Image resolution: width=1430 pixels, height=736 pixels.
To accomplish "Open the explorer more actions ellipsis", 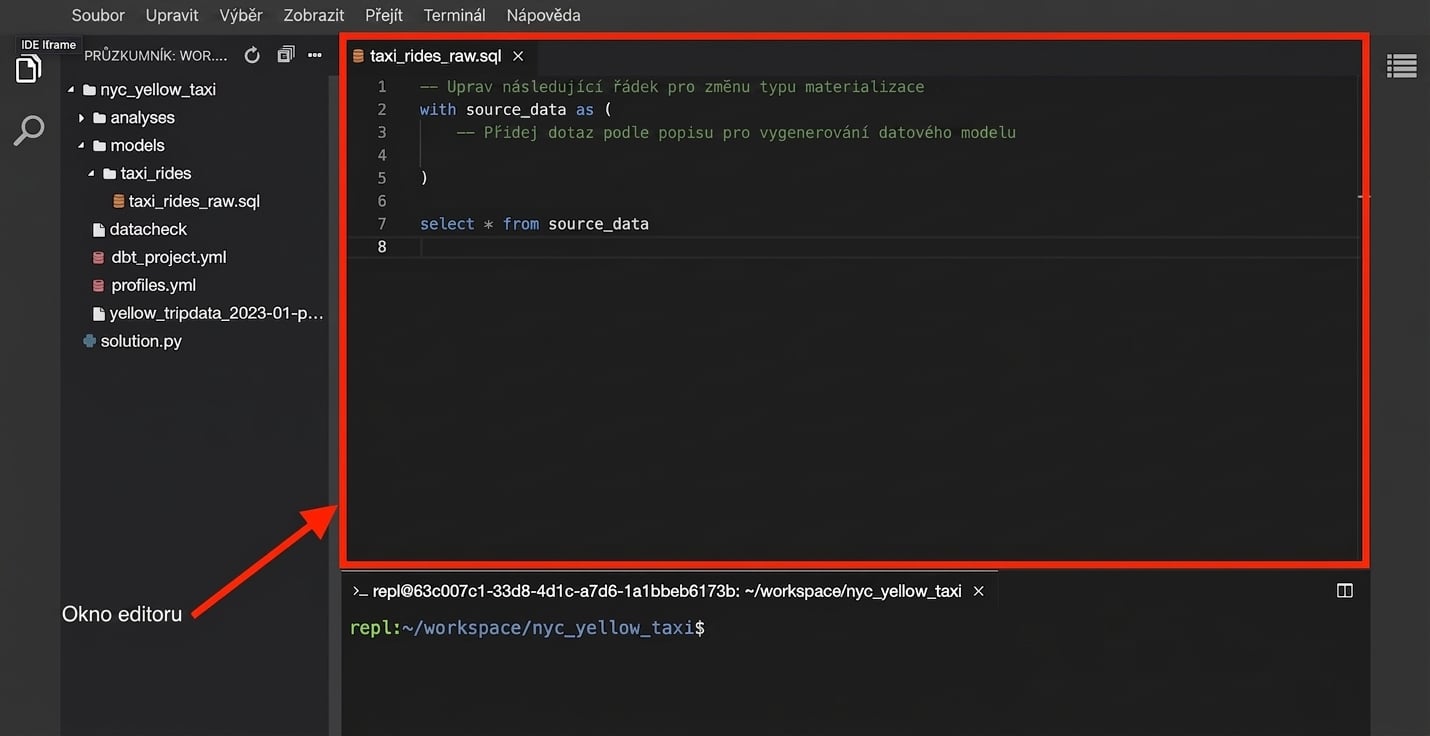I will 315,55.
